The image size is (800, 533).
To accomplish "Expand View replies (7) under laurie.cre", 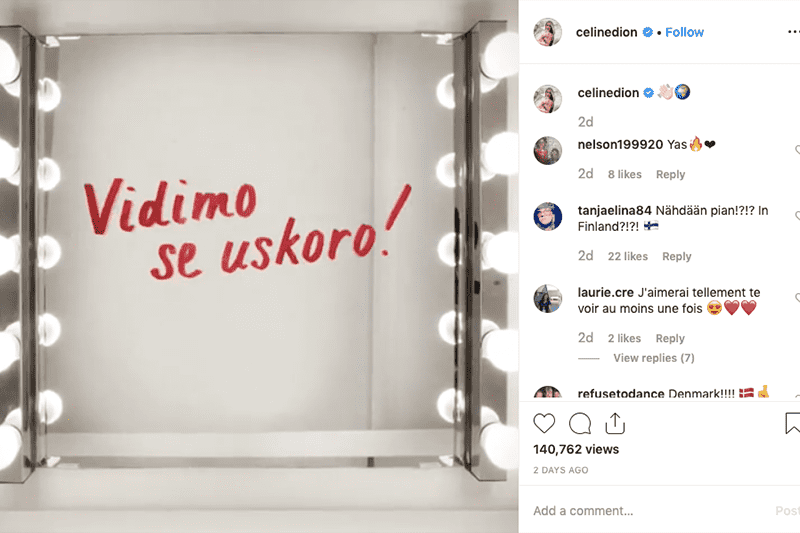I will [x=654, y=358].
